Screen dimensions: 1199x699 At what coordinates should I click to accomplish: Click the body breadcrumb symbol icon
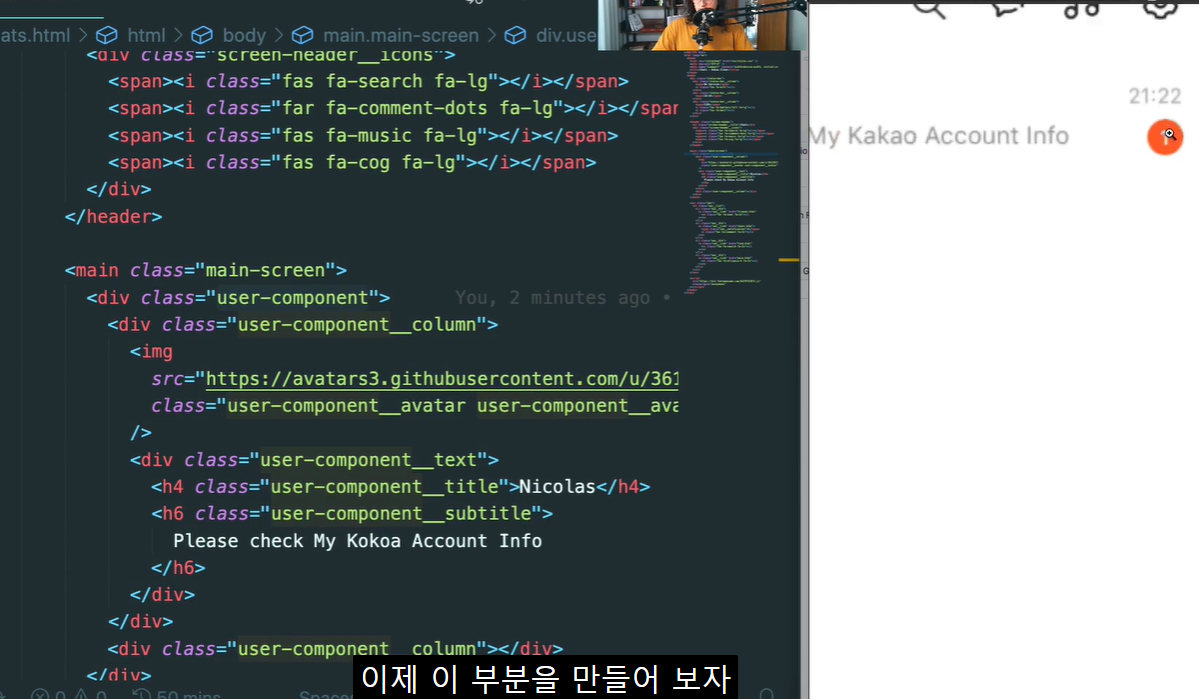202,35
